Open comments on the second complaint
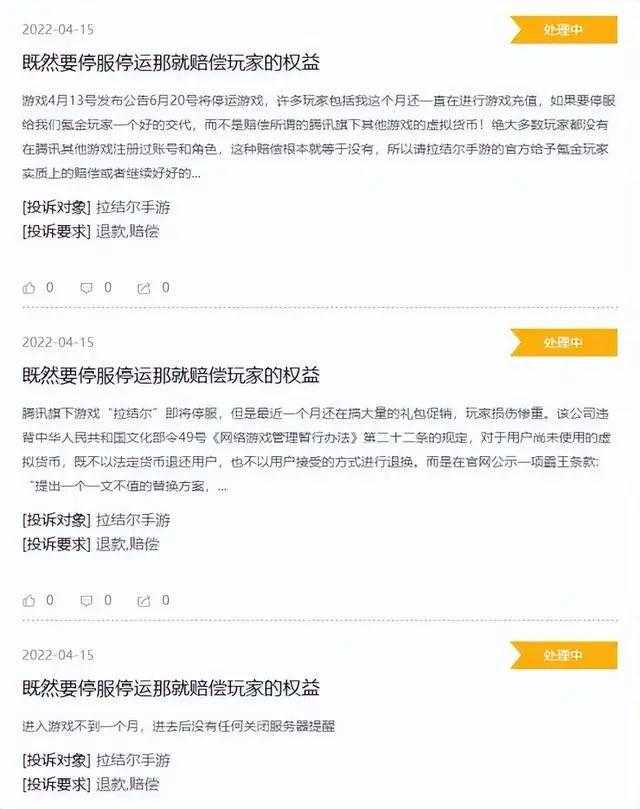 click(x=87, y=601)
